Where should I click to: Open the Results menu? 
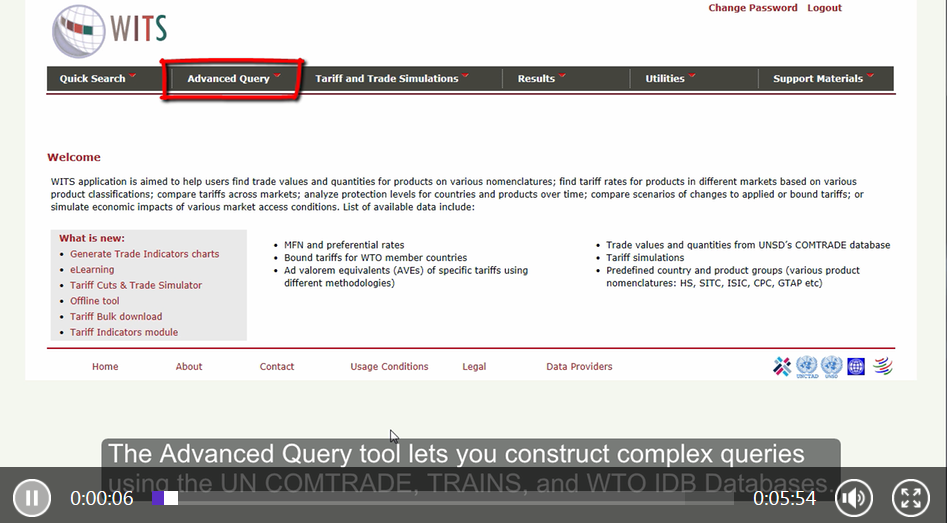(x=541, y=79)
